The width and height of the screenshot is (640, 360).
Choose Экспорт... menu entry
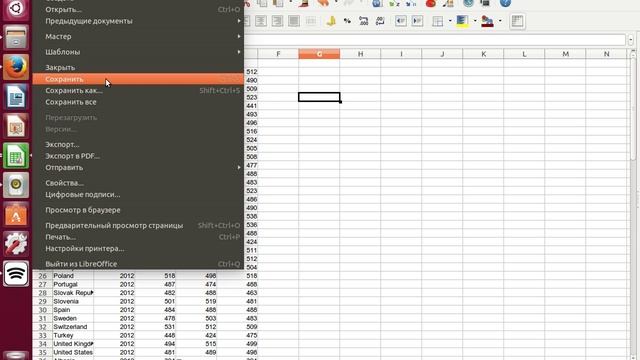[x=138, y=144]
